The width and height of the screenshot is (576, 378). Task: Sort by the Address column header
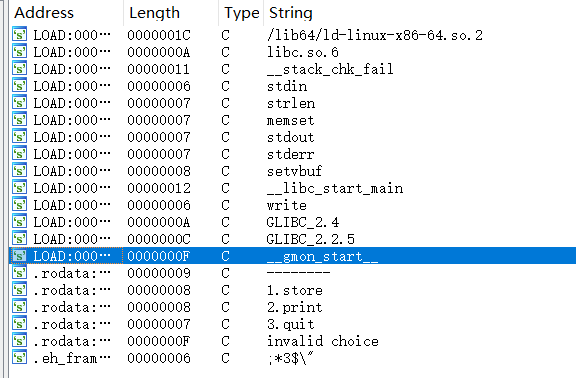(44, 13)
